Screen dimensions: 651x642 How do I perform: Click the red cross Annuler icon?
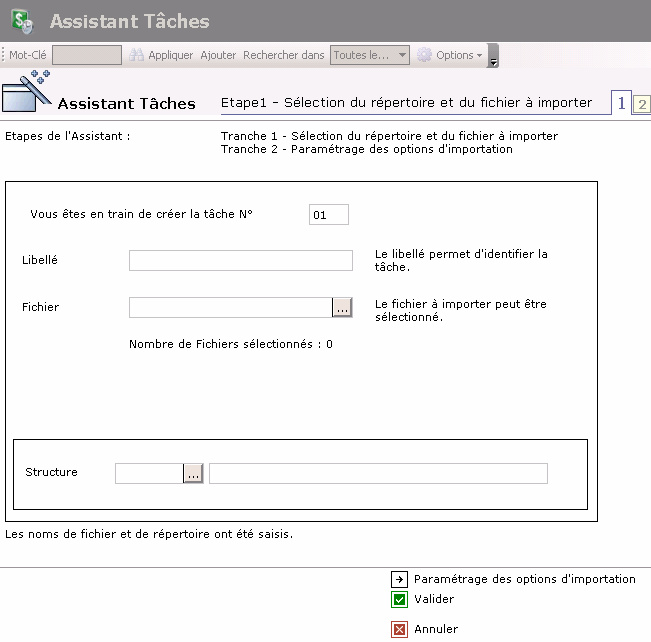pyautogui.click(x=399, y=630)
